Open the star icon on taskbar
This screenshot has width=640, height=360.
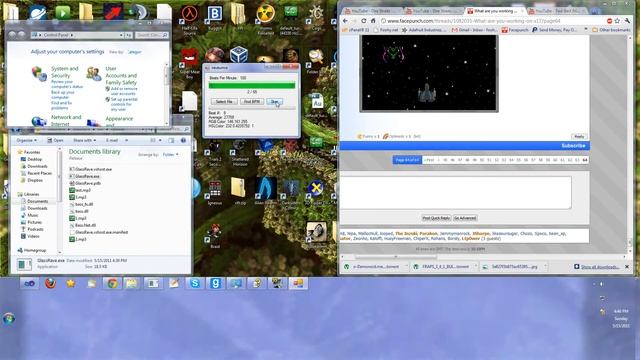click(71, 283)
